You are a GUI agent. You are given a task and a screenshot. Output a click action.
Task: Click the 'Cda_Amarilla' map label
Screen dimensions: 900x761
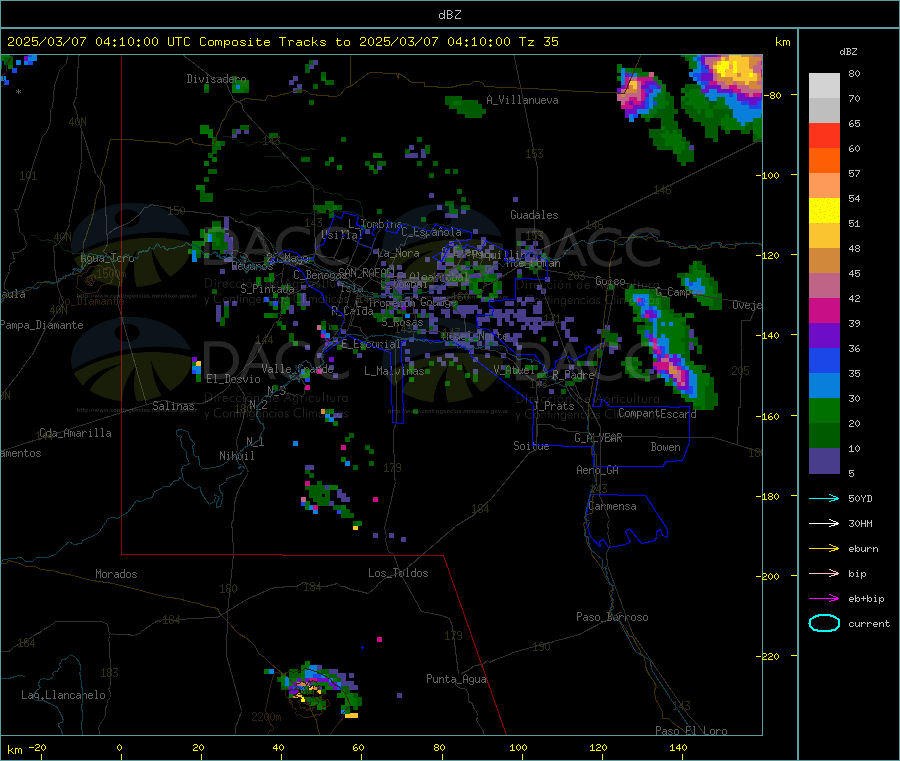(75, 433)
